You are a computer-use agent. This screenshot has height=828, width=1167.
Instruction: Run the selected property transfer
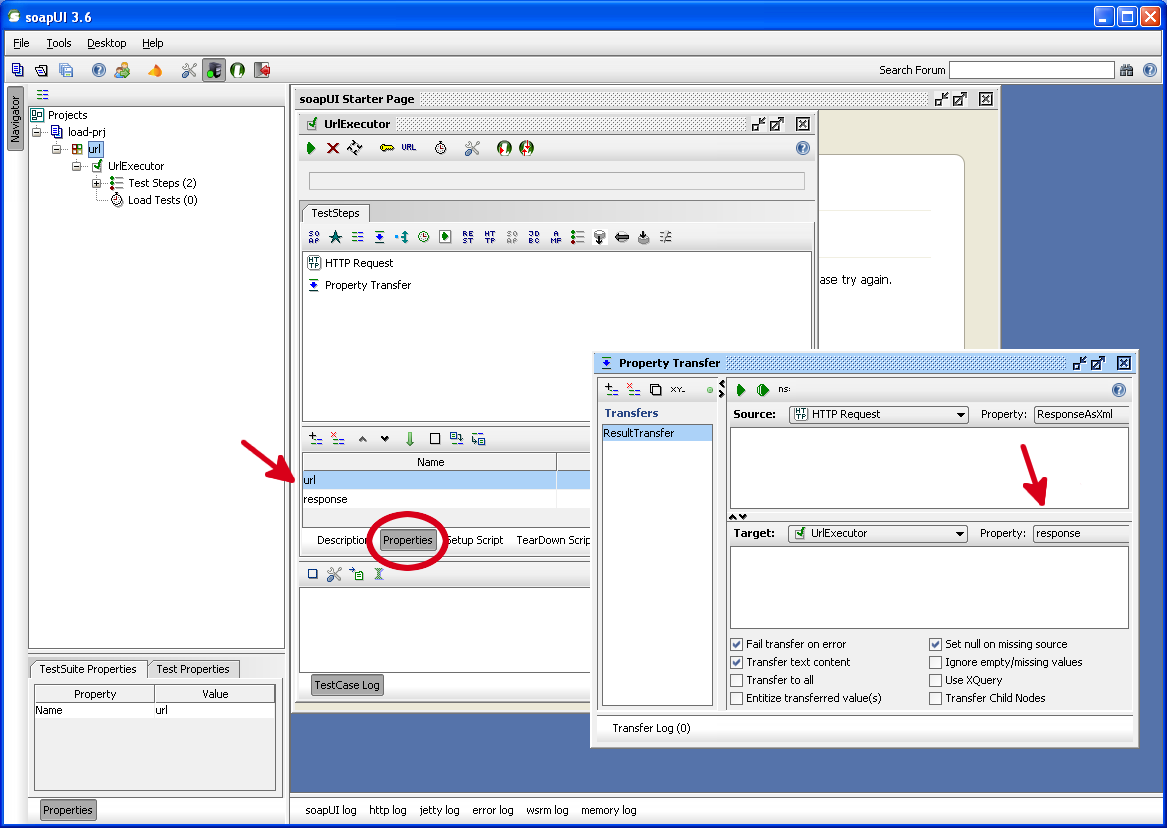point(741,390)
